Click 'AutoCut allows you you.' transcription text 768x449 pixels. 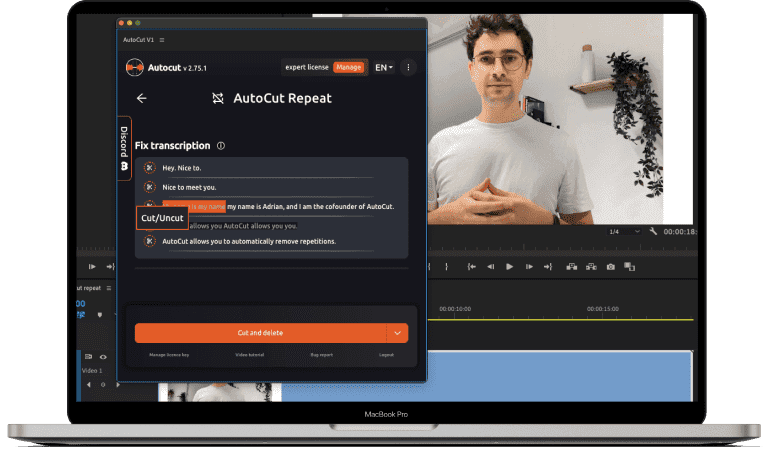point(243,226)
